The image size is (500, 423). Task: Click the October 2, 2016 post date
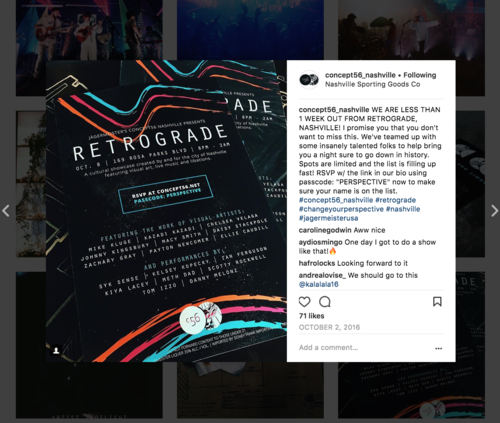[x=329, y=327]
